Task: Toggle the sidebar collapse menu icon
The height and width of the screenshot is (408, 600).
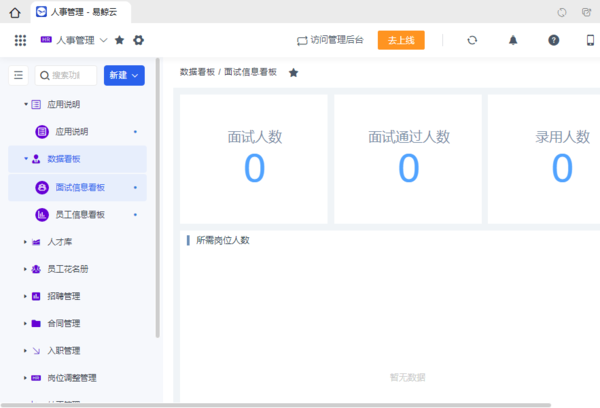Action: tap(18, 75)
